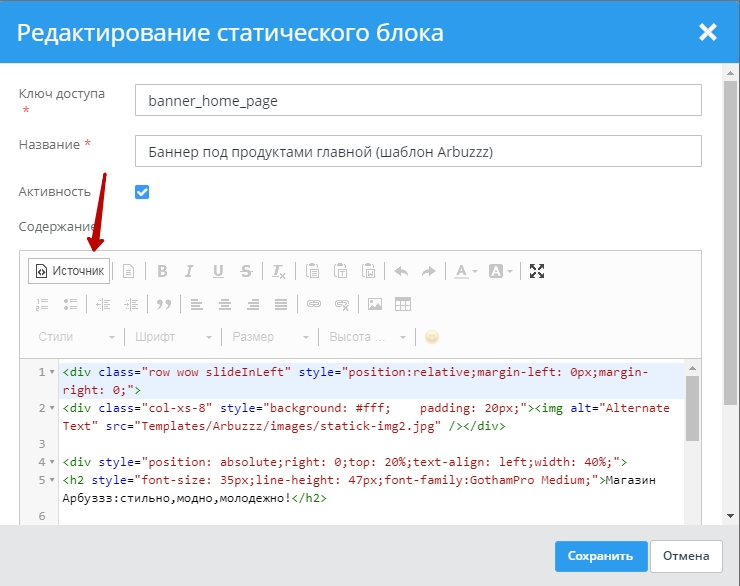Uncheck the Активность checkbox
The height and width of the screenshot is (586, 740).
[142, 191]
